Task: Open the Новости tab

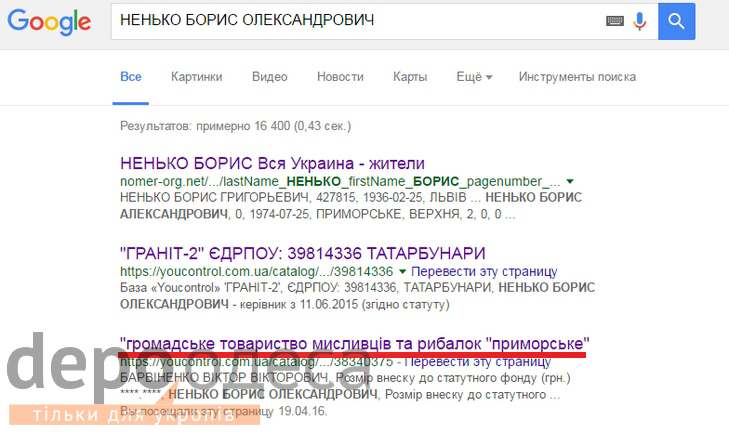Action: [340, 77]
